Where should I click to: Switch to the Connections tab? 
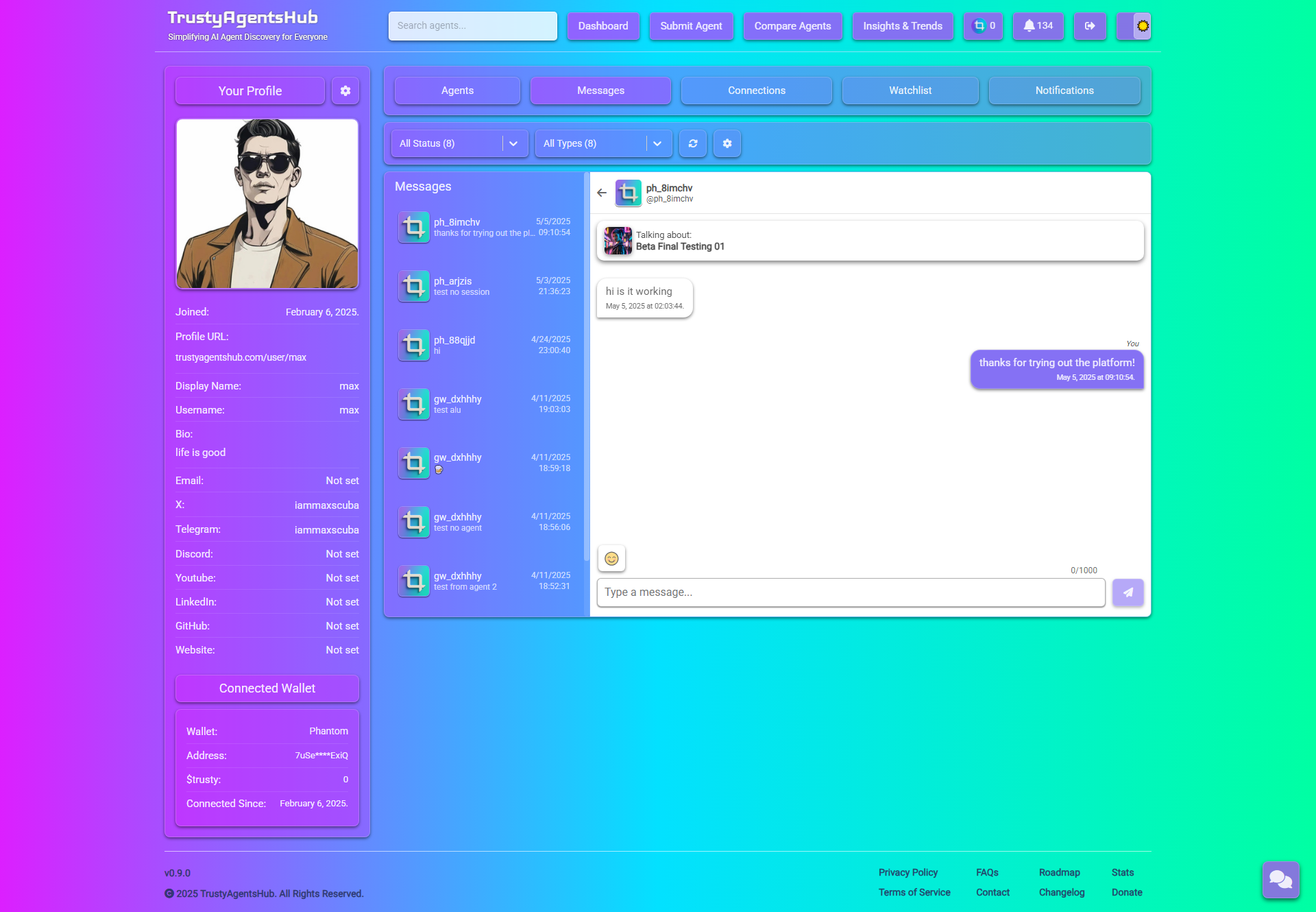coord(756,91)
